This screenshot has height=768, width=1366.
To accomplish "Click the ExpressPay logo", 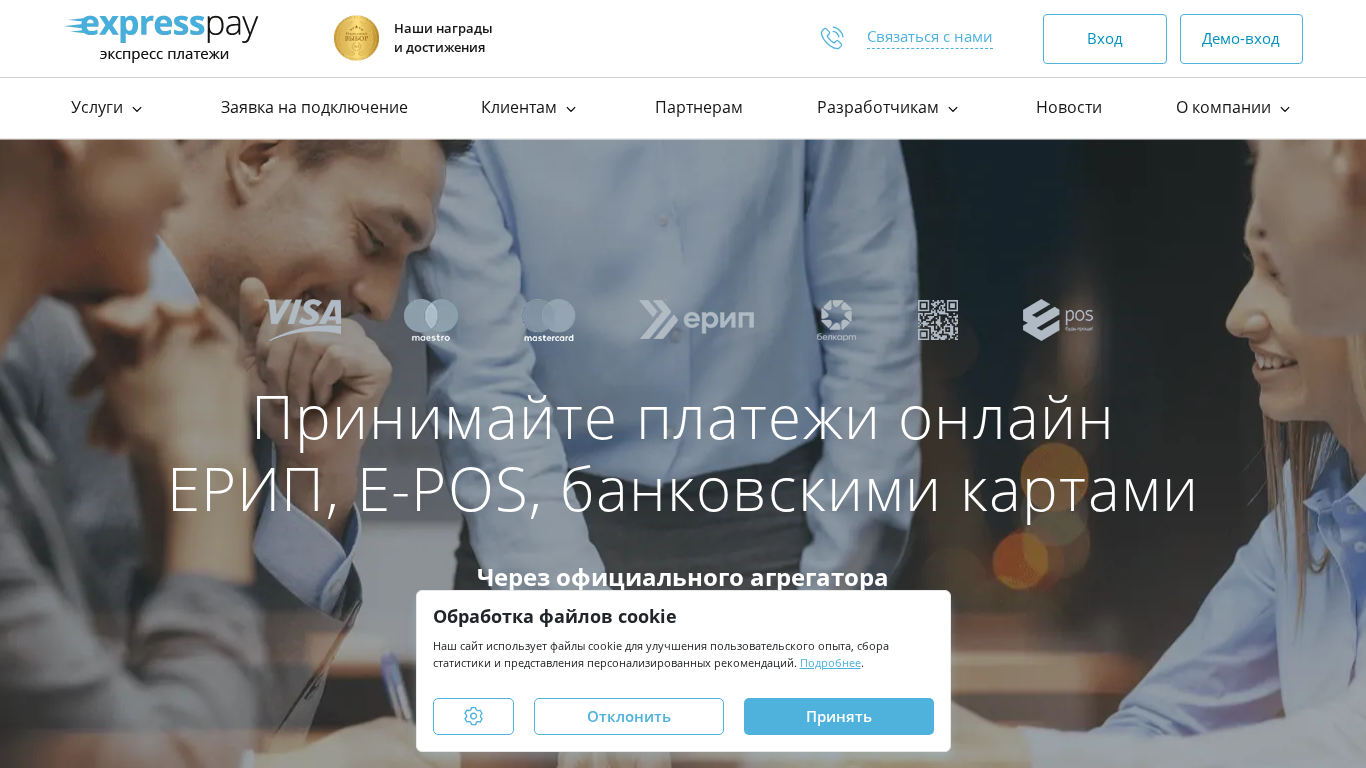I will [x=162, y=38].
